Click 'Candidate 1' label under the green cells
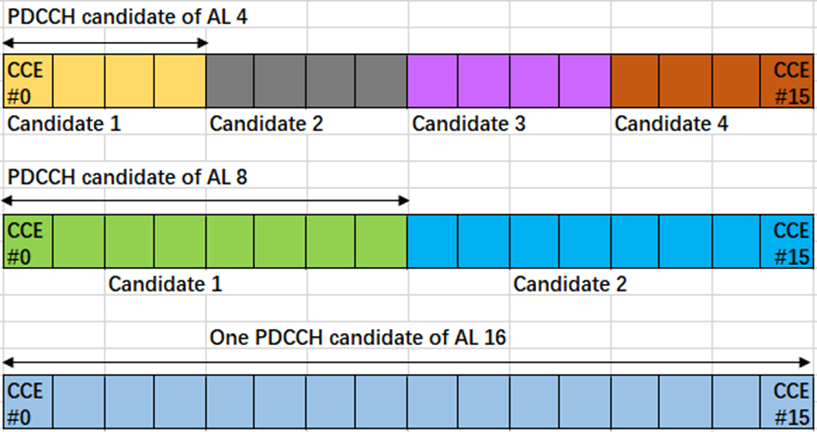The height and width of the screenshot is (432, 817). 165,284
